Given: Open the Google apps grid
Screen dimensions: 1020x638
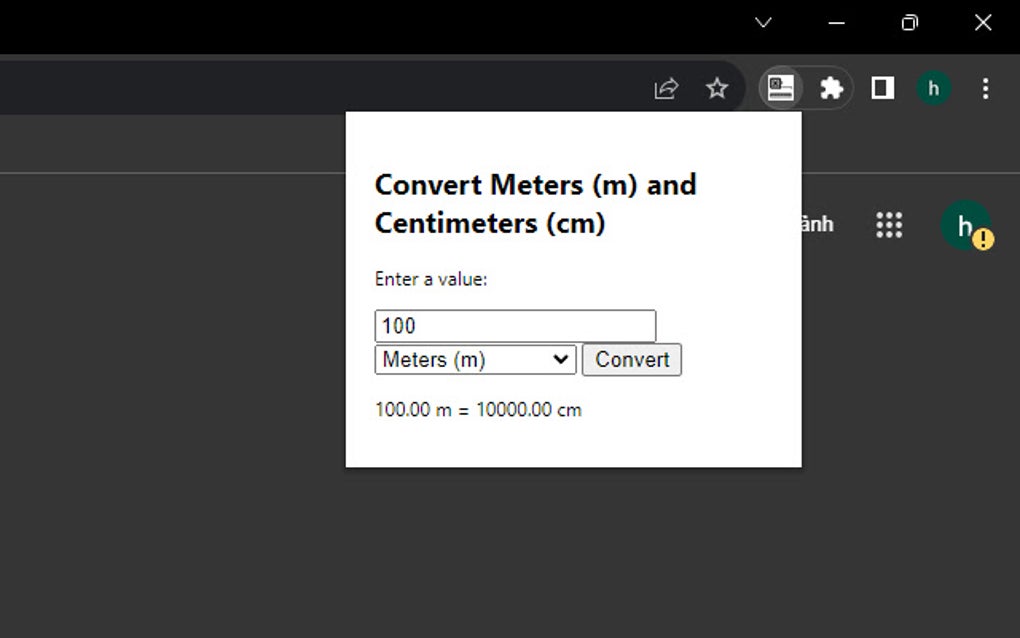Looking at the screenshot, I should click(888, 225).
